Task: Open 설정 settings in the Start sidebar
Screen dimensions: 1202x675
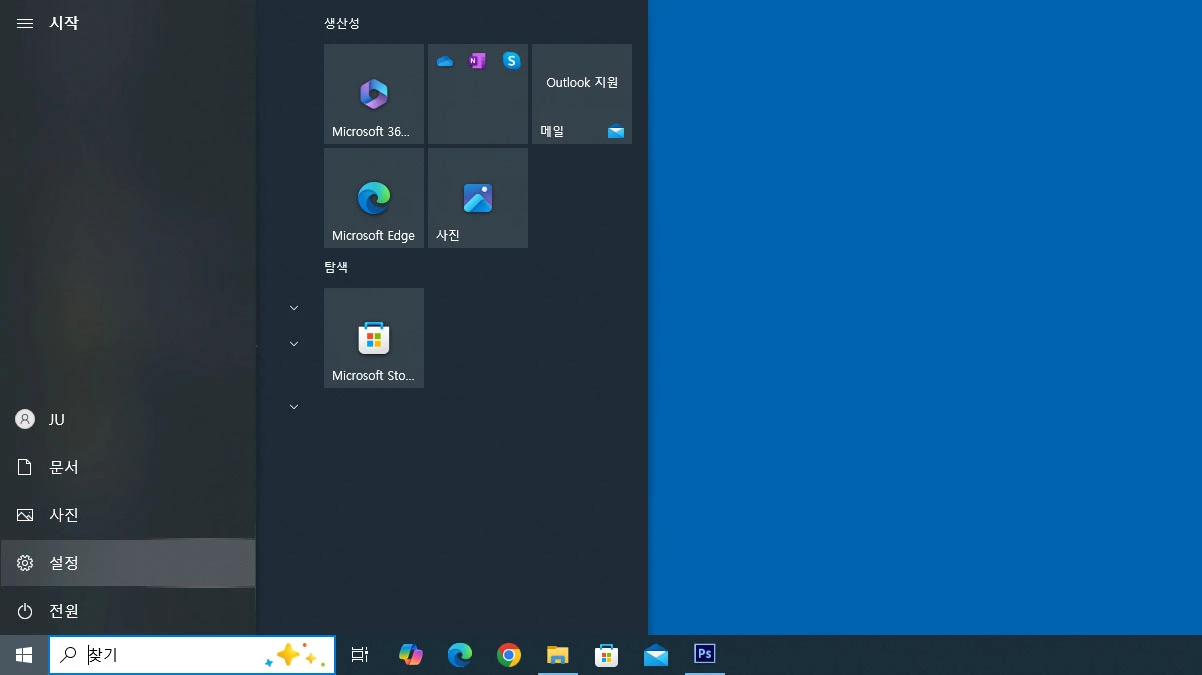Action: click(x=128, y=563)
